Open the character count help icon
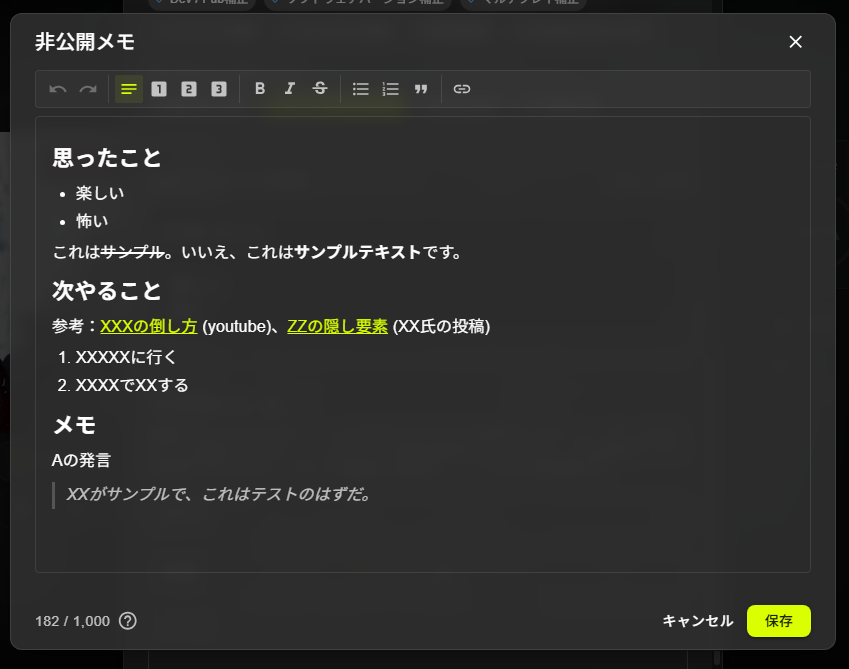 [128, 621]
